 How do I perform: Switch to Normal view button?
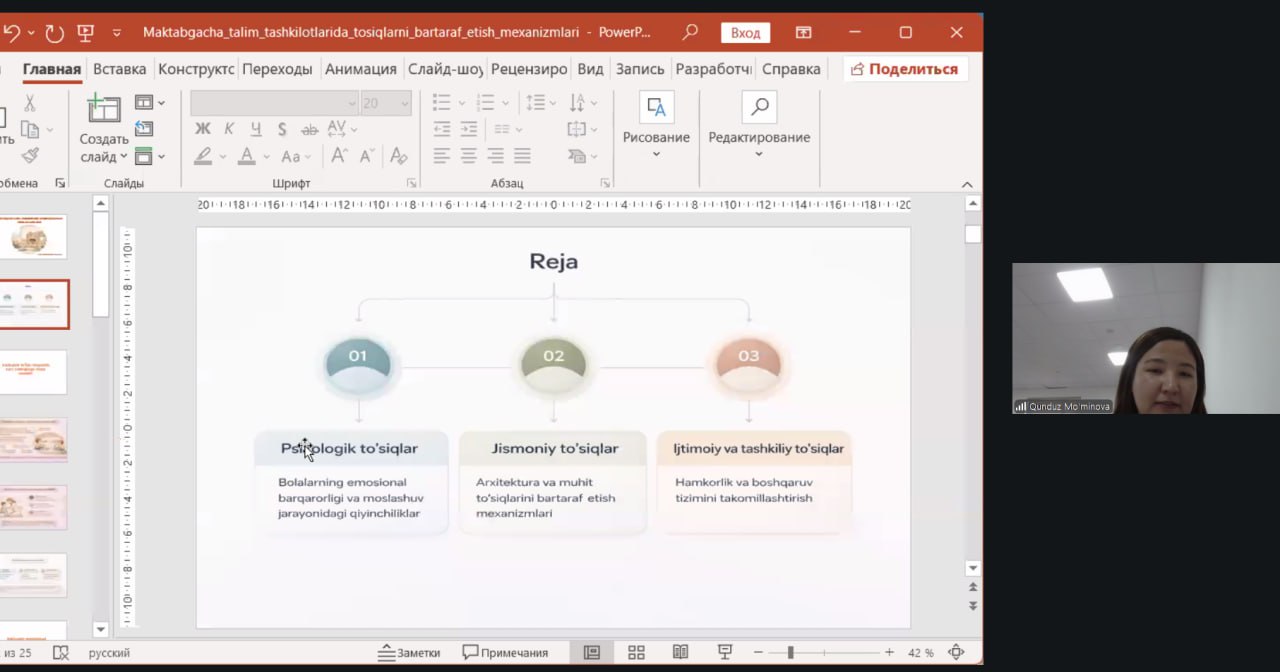pos(591,653)
